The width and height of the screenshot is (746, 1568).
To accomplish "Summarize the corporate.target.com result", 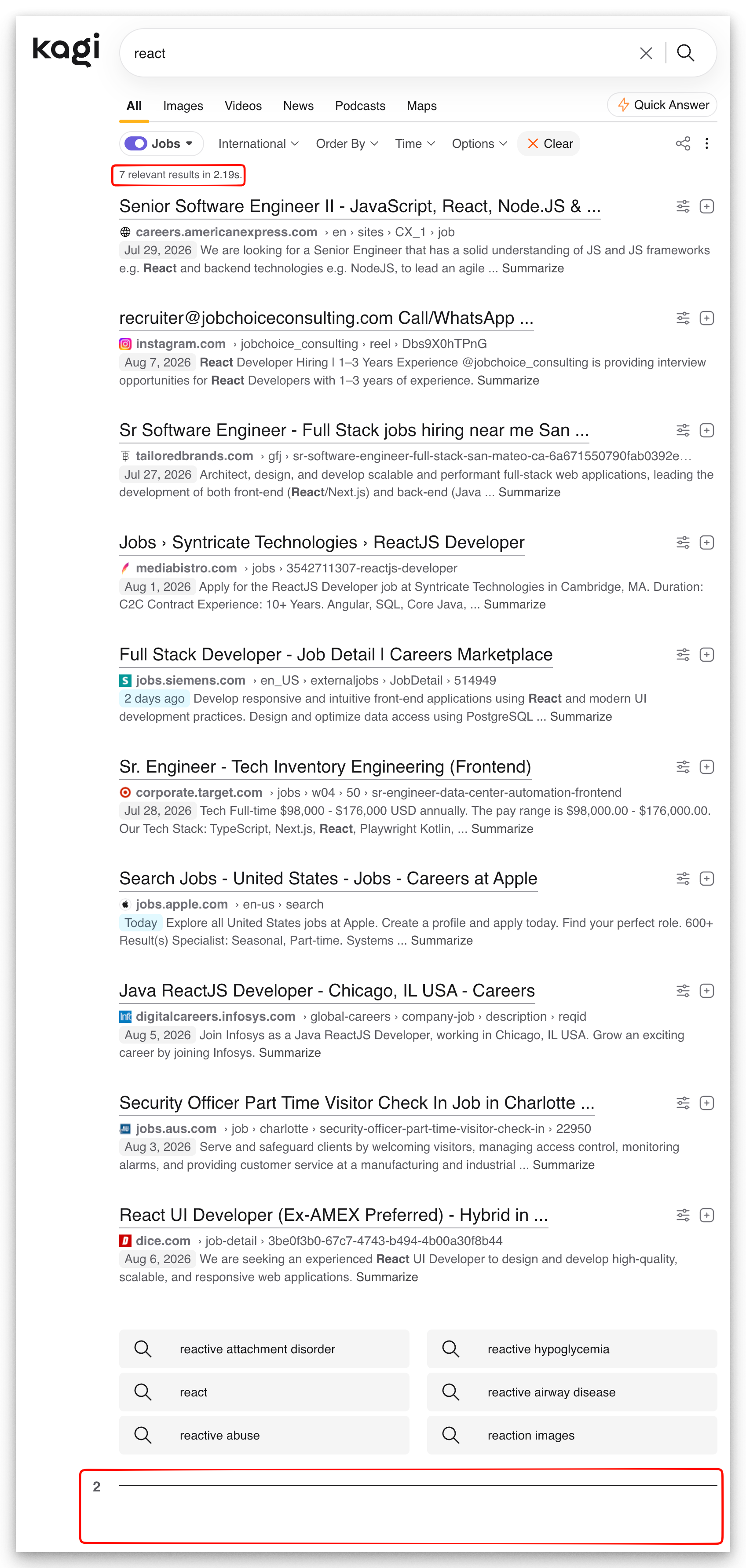I will point(502,829).
